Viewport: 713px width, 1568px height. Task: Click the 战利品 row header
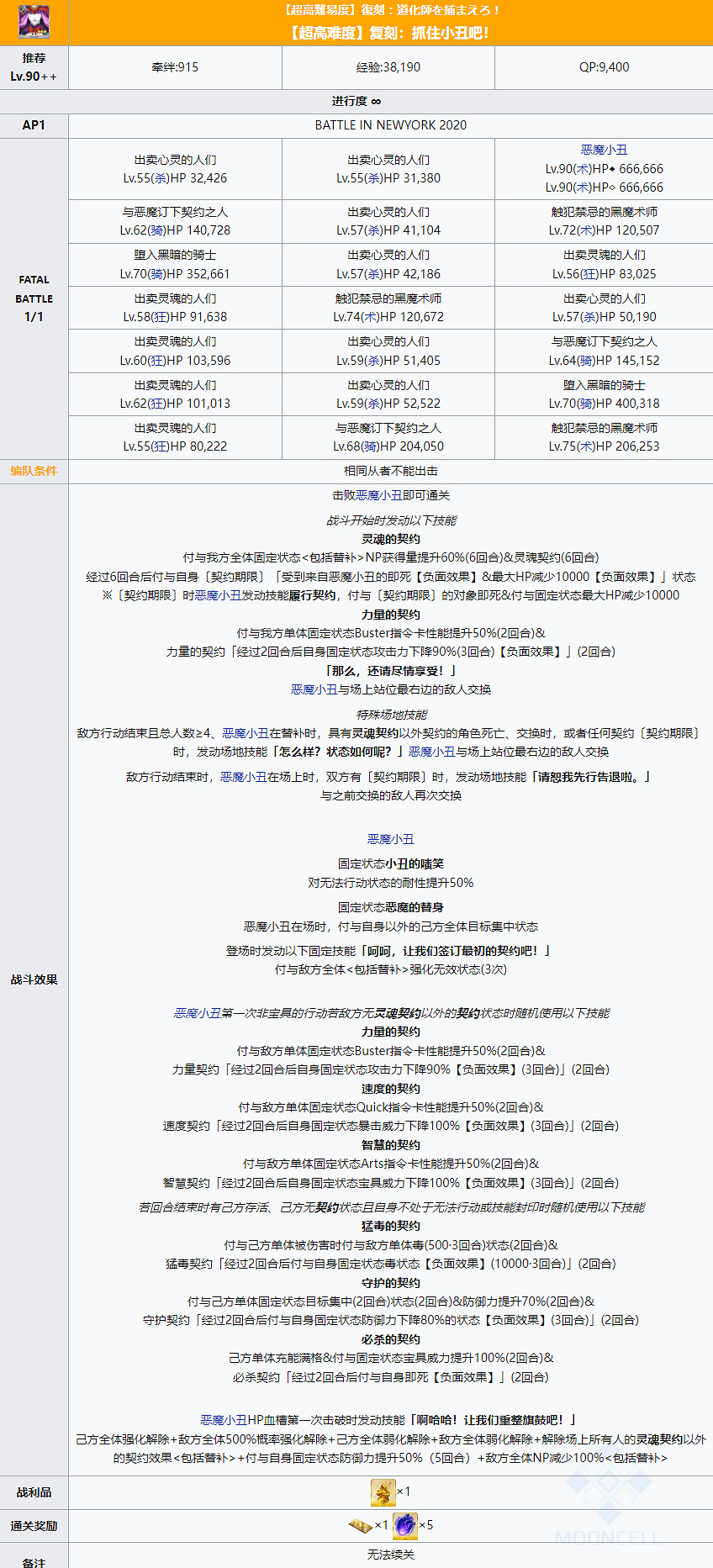[x=34, y=1492]
